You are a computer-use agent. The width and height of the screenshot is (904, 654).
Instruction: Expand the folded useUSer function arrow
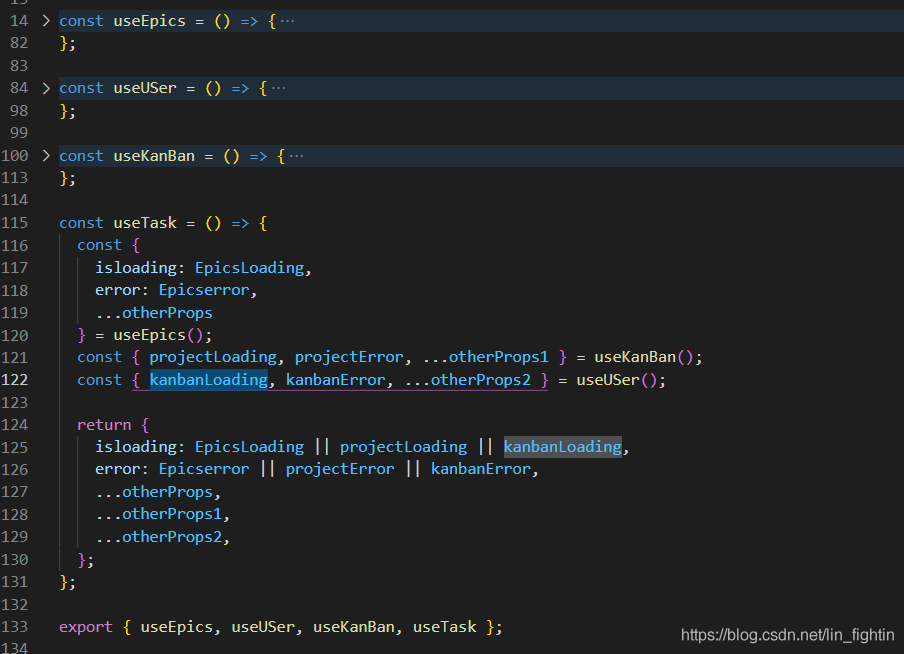(x=45, y=88)
